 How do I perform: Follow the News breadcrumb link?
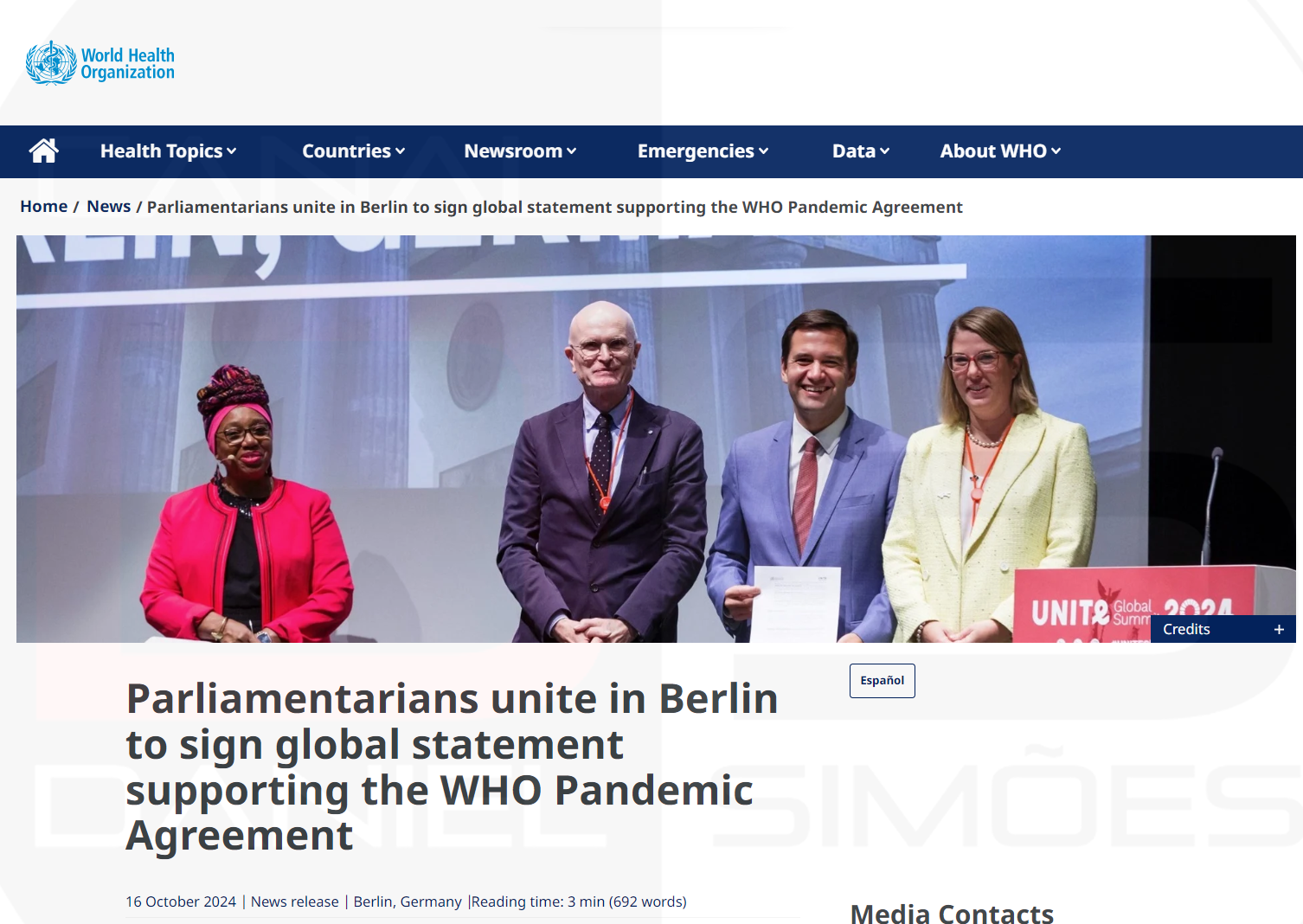108,207
